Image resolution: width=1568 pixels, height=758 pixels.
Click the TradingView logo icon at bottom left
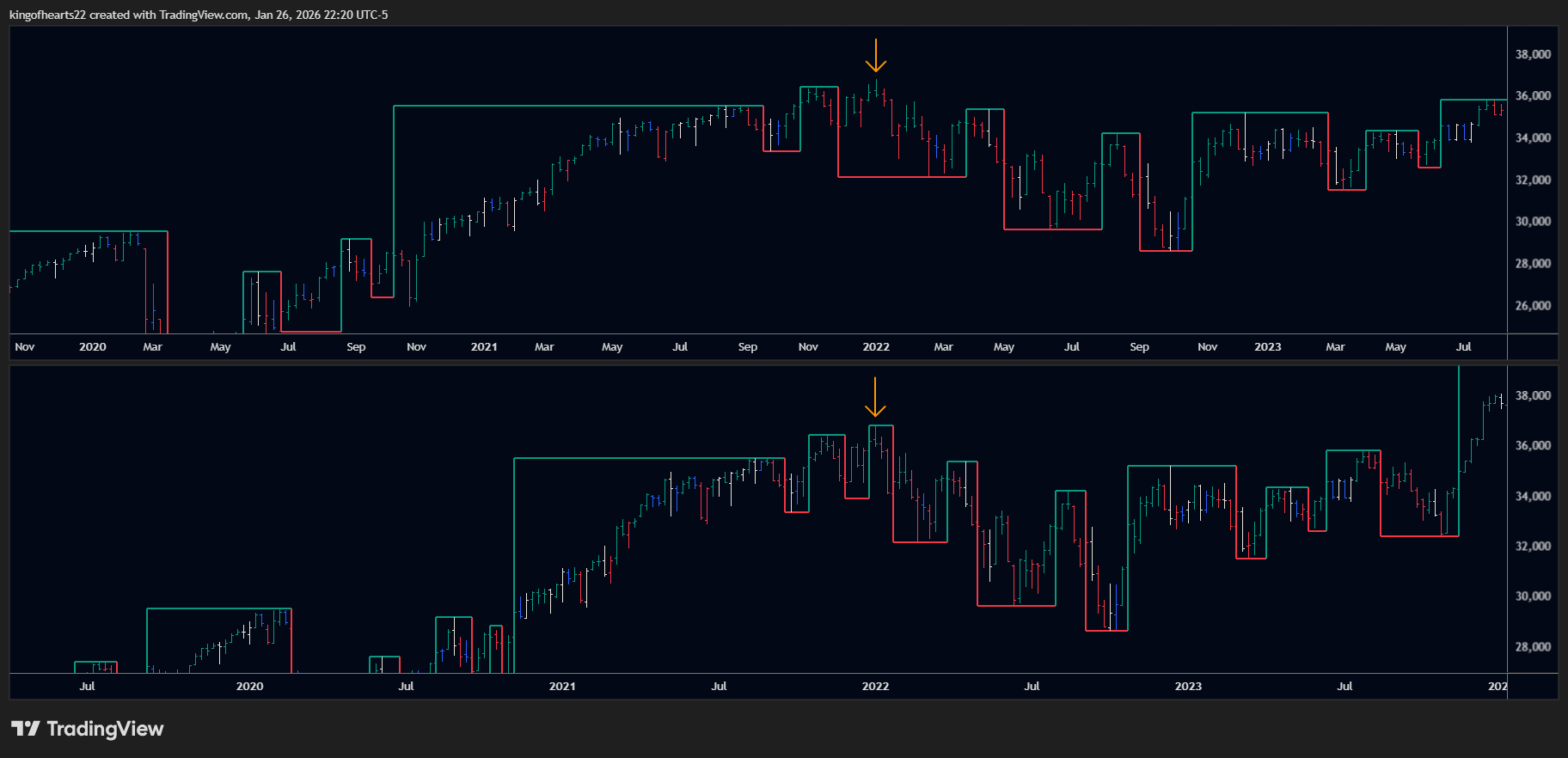click(25, 729)
